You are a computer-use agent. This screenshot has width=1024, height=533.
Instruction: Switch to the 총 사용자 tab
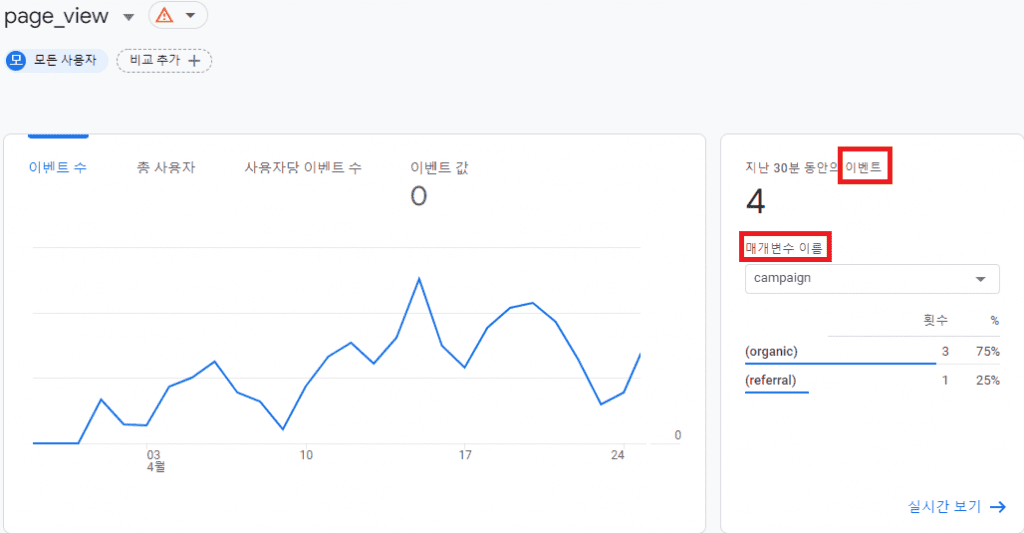click(x=166, y=167)
